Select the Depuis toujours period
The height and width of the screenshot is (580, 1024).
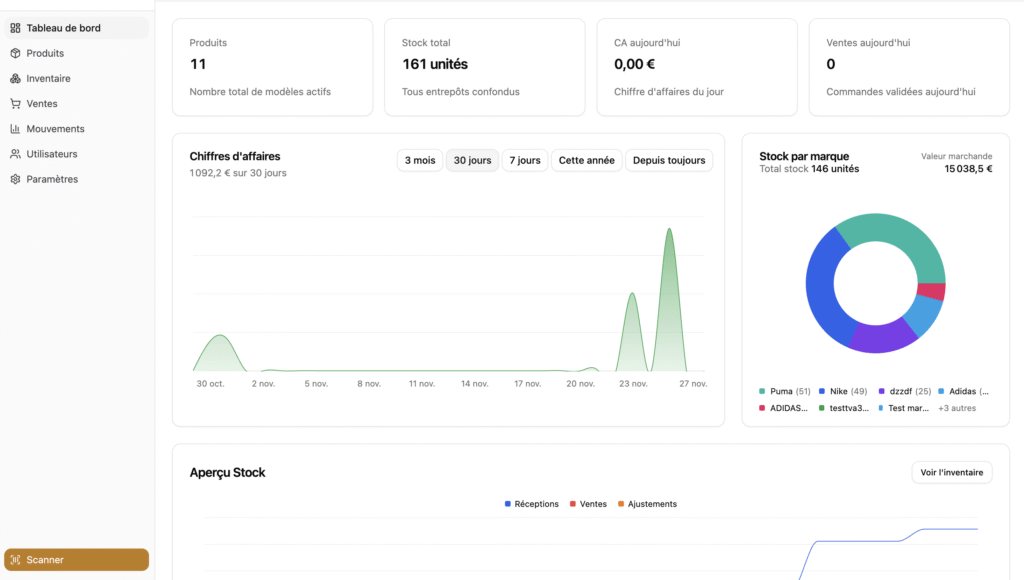(x=669, y=160)
